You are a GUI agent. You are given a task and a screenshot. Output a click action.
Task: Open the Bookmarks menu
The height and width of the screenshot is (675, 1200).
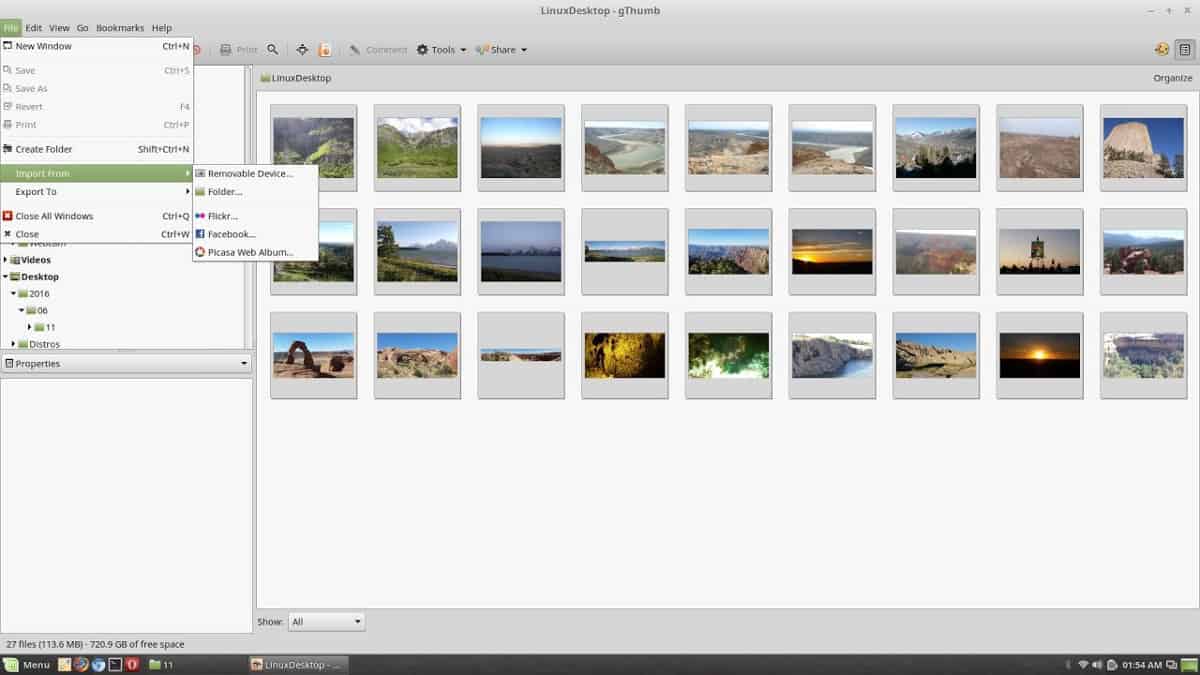[119, 27]
